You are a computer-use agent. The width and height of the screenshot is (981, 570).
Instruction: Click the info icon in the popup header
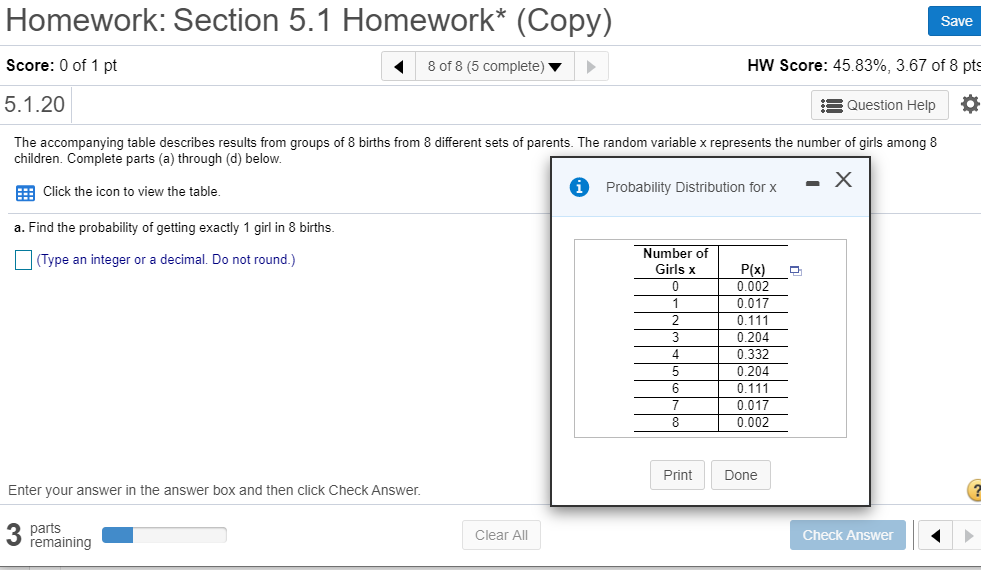[579, 187]
